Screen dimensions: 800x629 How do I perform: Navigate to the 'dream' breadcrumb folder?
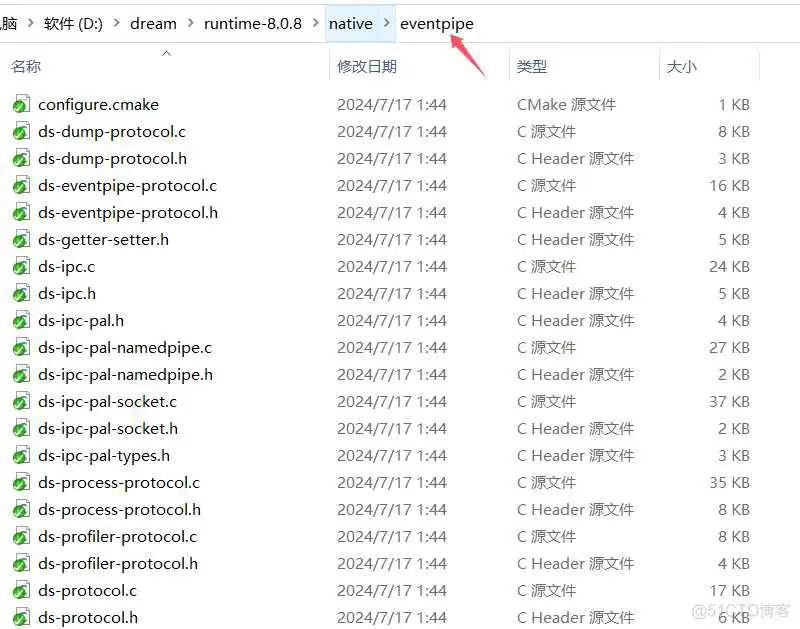pos(153,23)
